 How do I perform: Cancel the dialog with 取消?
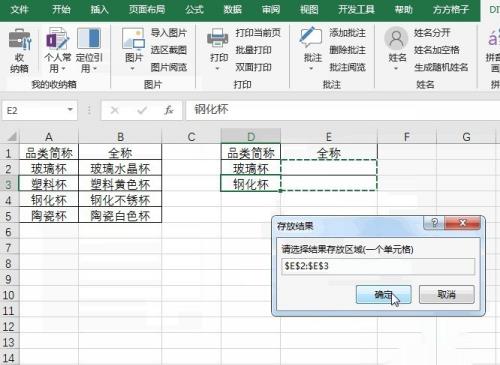[446, 294]
